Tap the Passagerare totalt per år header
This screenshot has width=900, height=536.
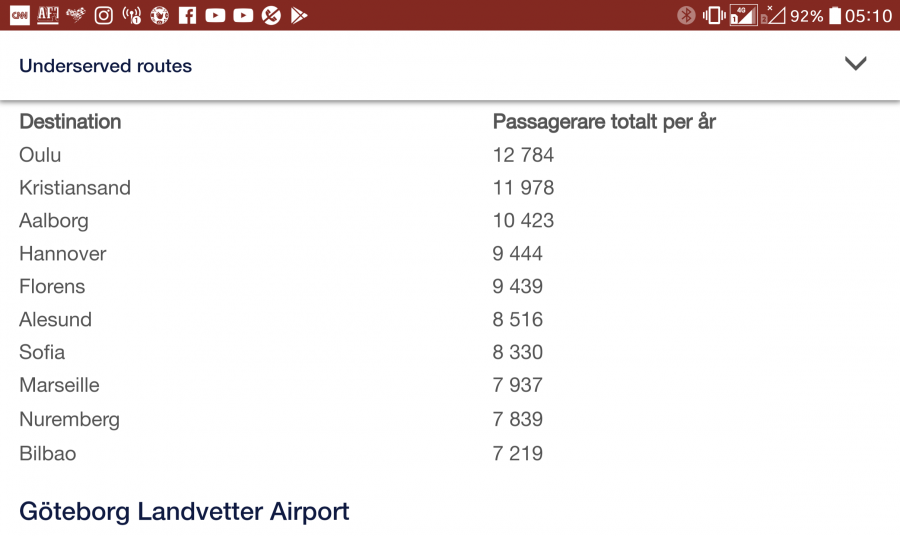point(604,122)
